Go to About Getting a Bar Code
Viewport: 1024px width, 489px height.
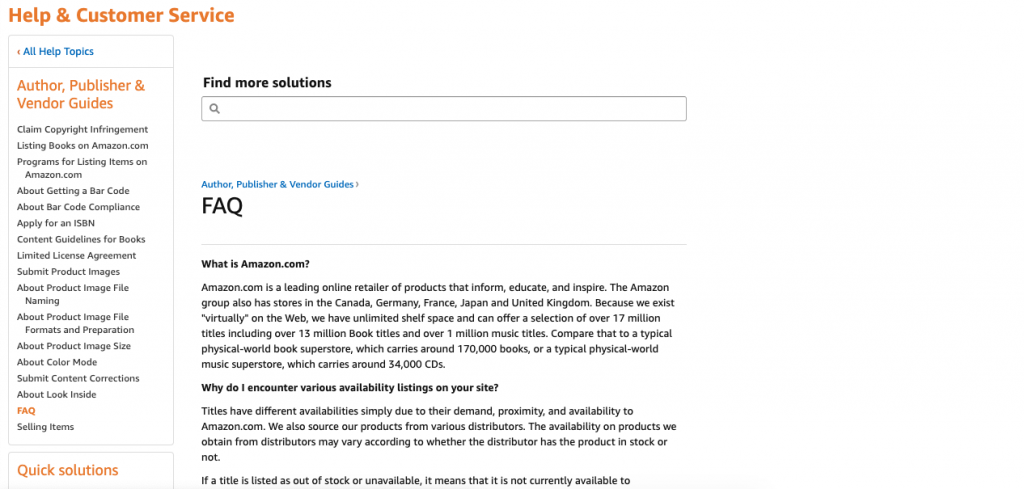click(x=73, y=190)
